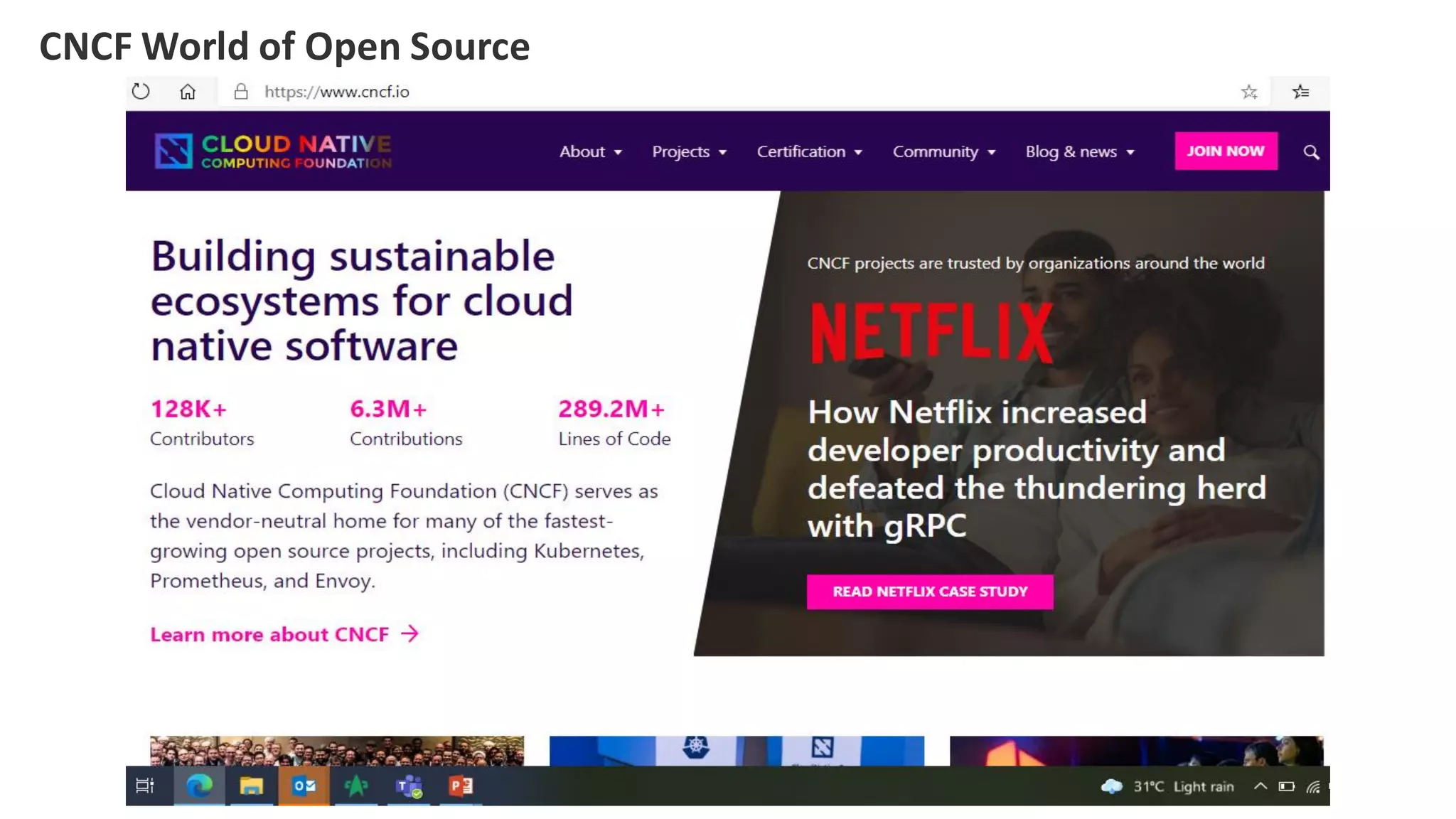1456x819 pixels.
Task: Expand the Blog & news menu
Action: click(1079, 151)
